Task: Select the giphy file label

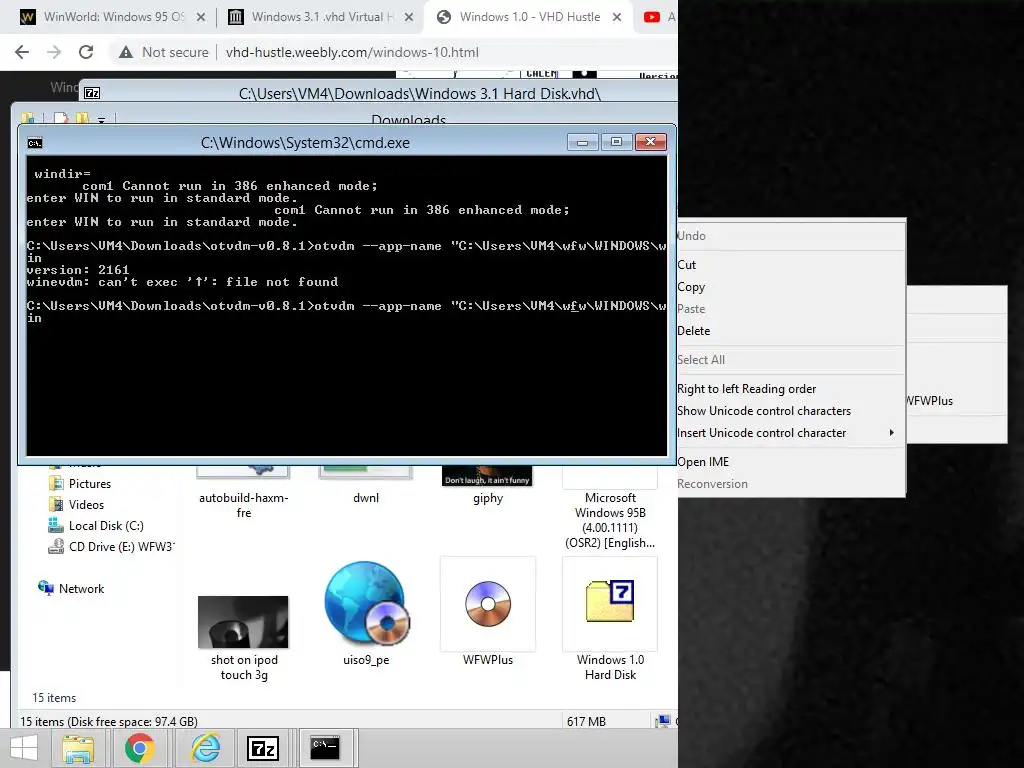Action: [488, 498]
